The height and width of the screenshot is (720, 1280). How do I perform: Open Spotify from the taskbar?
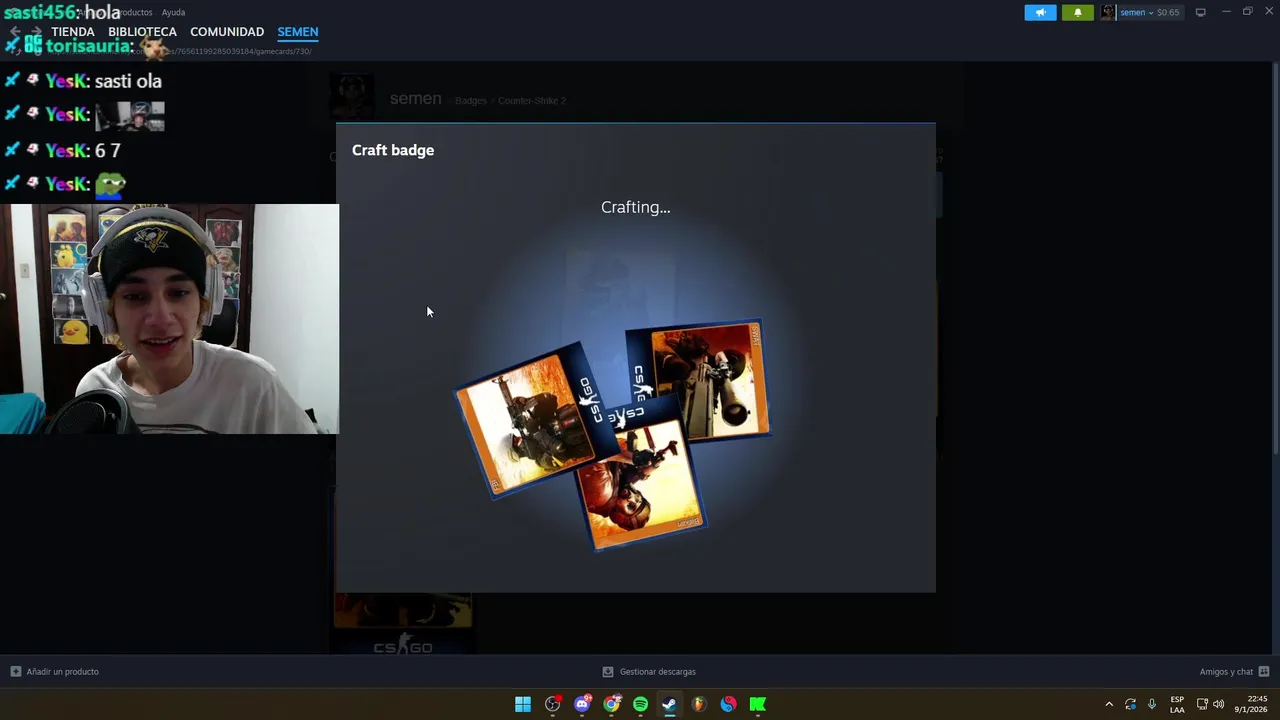640,704
